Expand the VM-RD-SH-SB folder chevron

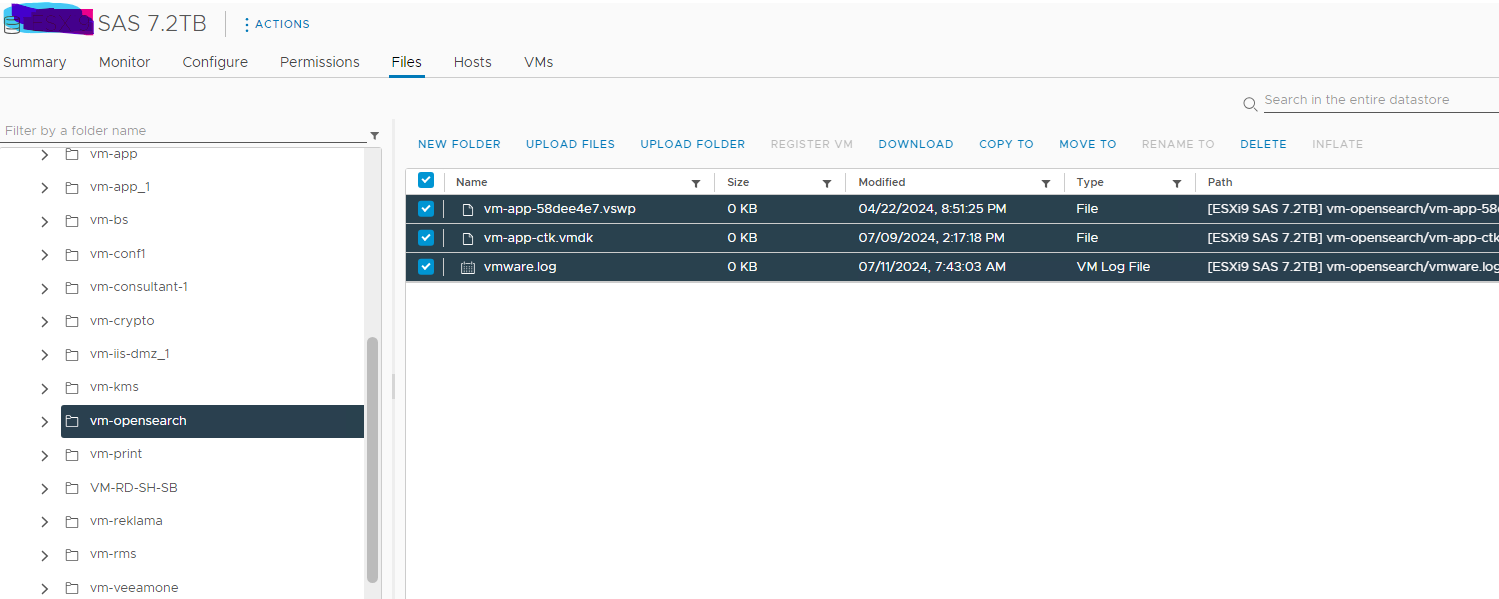coord(44,487)
